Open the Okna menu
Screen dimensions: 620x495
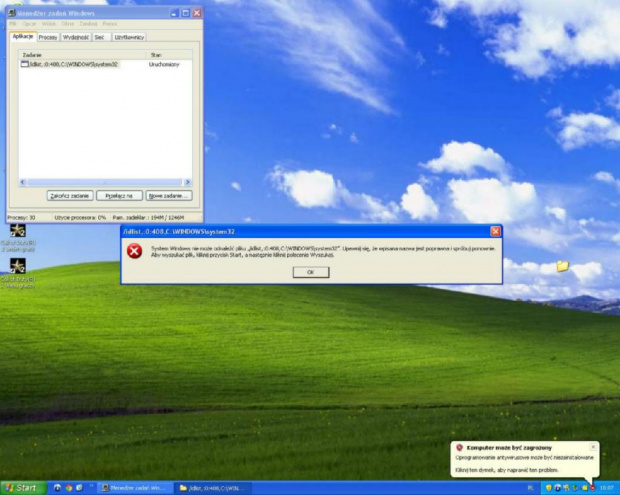pos(68,24)
